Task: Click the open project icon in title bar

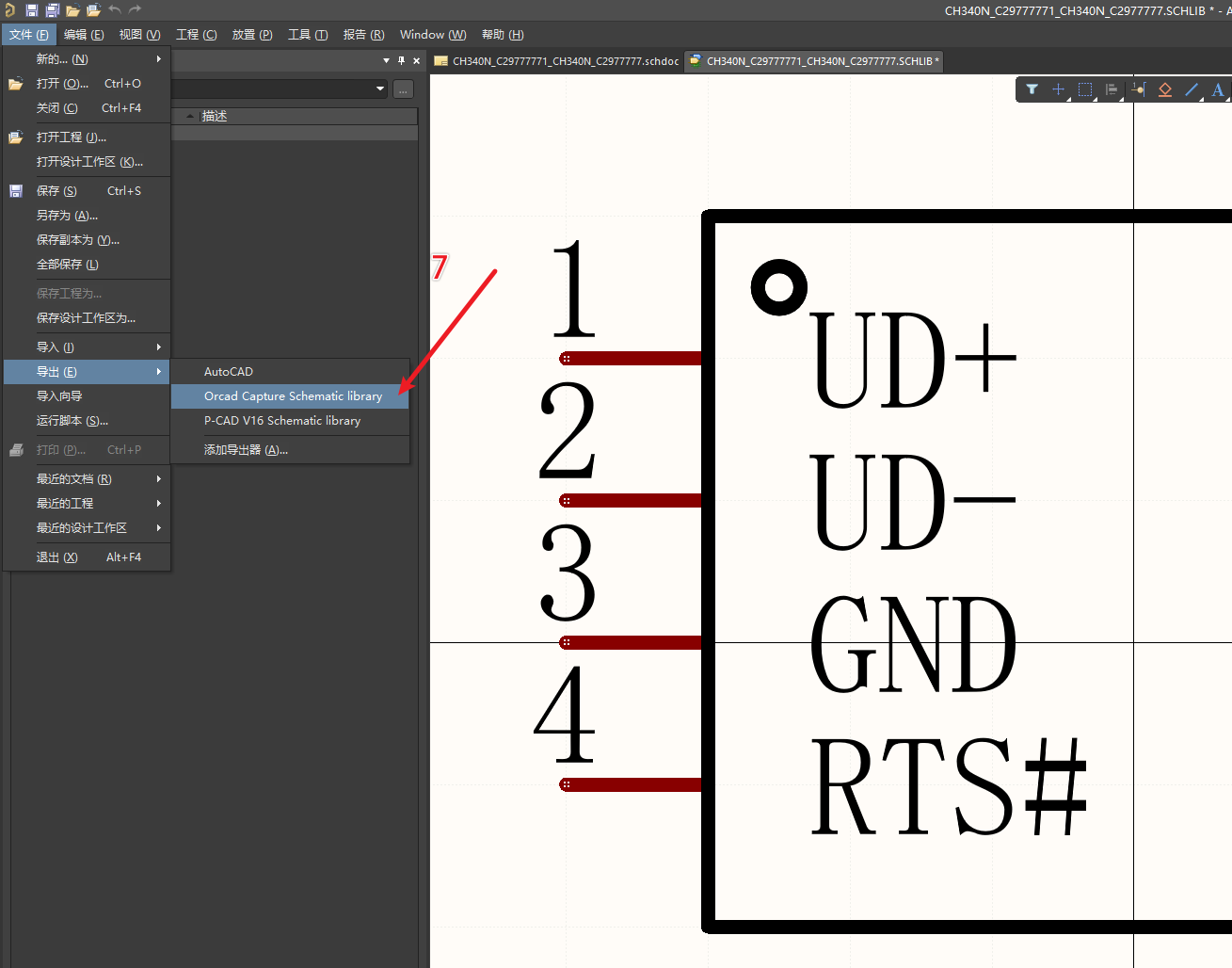Action: (x=93, y=10)
